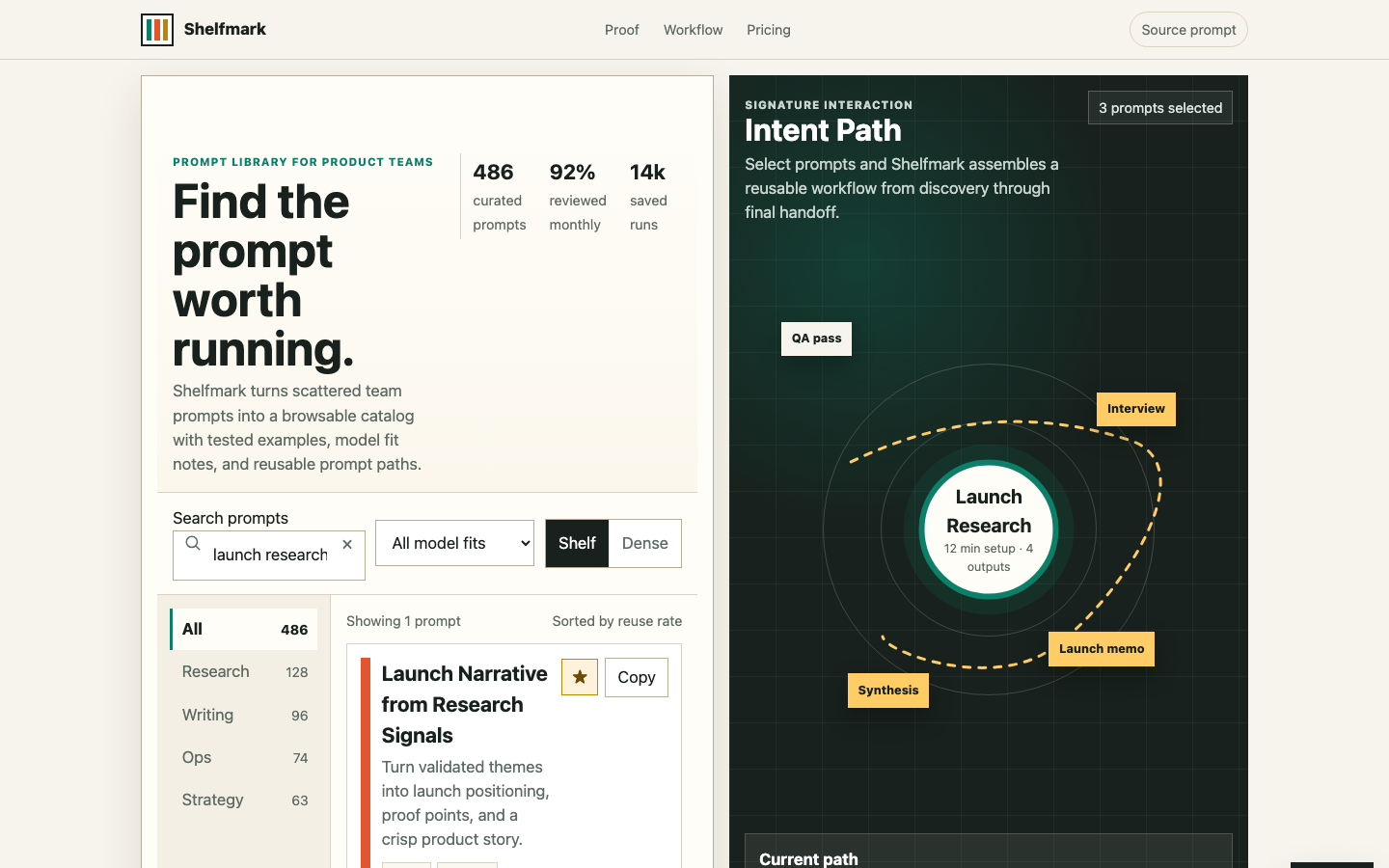Image resolution: width=1389 pixels, height=868 pixels.
Task: Click the QA pass node
Action: pyautogui.click(x=816, y=339)
